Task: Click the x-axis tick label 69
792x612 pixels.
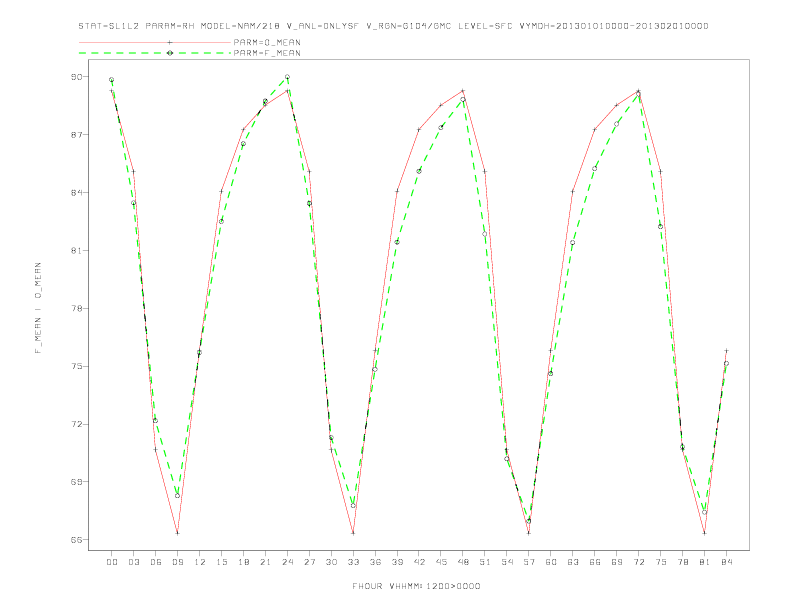Action: coord(617,562)
